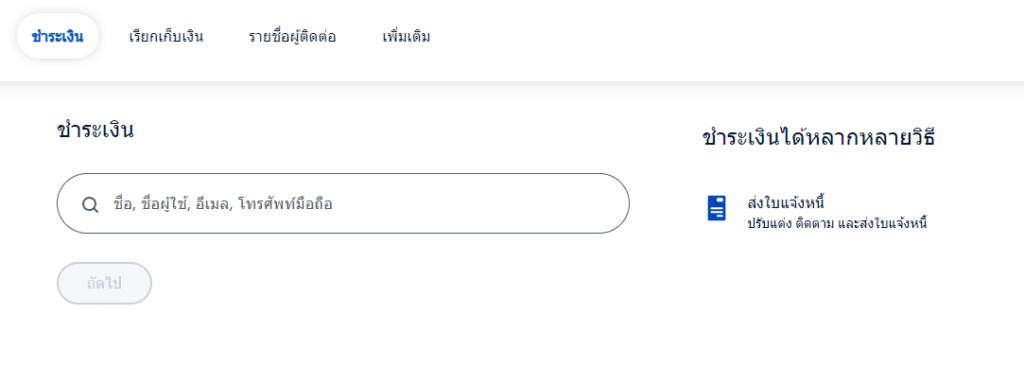Go to the รายชื่อผู้ติดต่อ tab
This screenshot has height=384, width=1024.
tap(293, 37)
